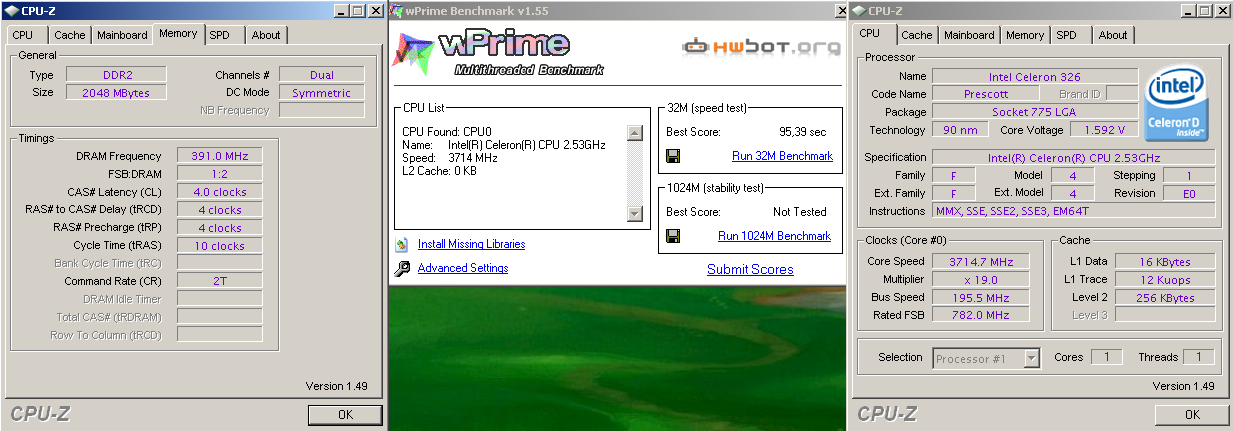Click wPrime Benchmark title bar icon
Image resolution: width=1233 pixels, height=431 pixels.
395,11
